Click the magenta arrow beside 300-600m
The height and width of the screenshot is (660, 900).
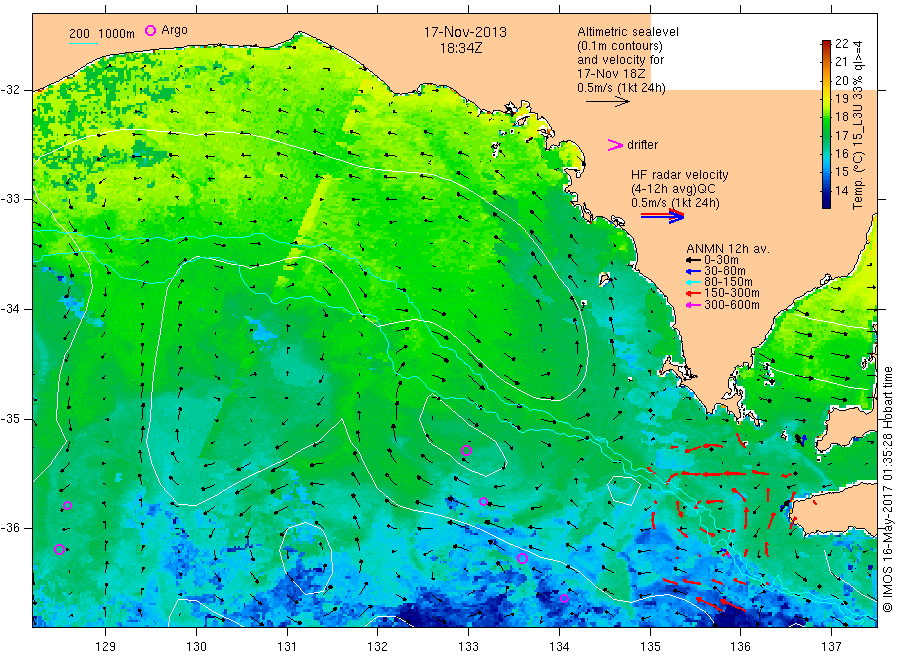(x=693, y=305)
